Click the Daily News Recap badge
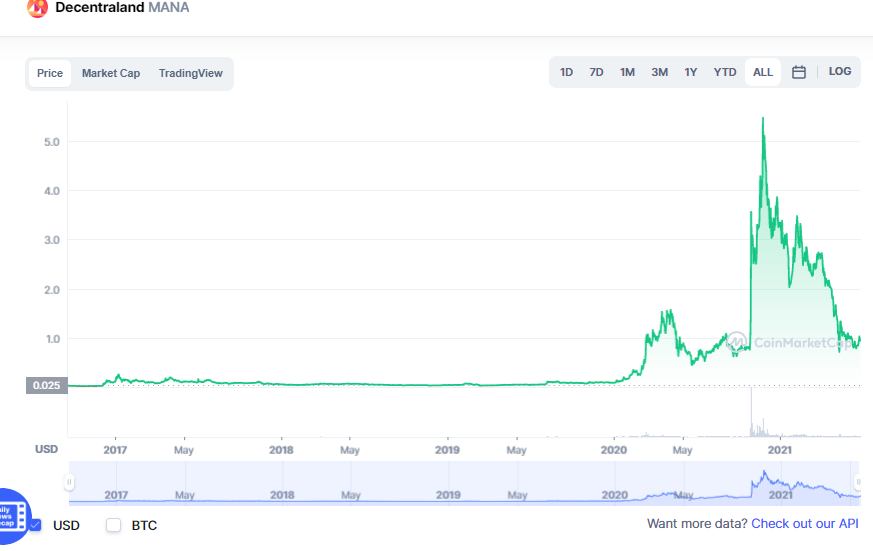Viewport: 873px width, 551px height. [13, 516]
